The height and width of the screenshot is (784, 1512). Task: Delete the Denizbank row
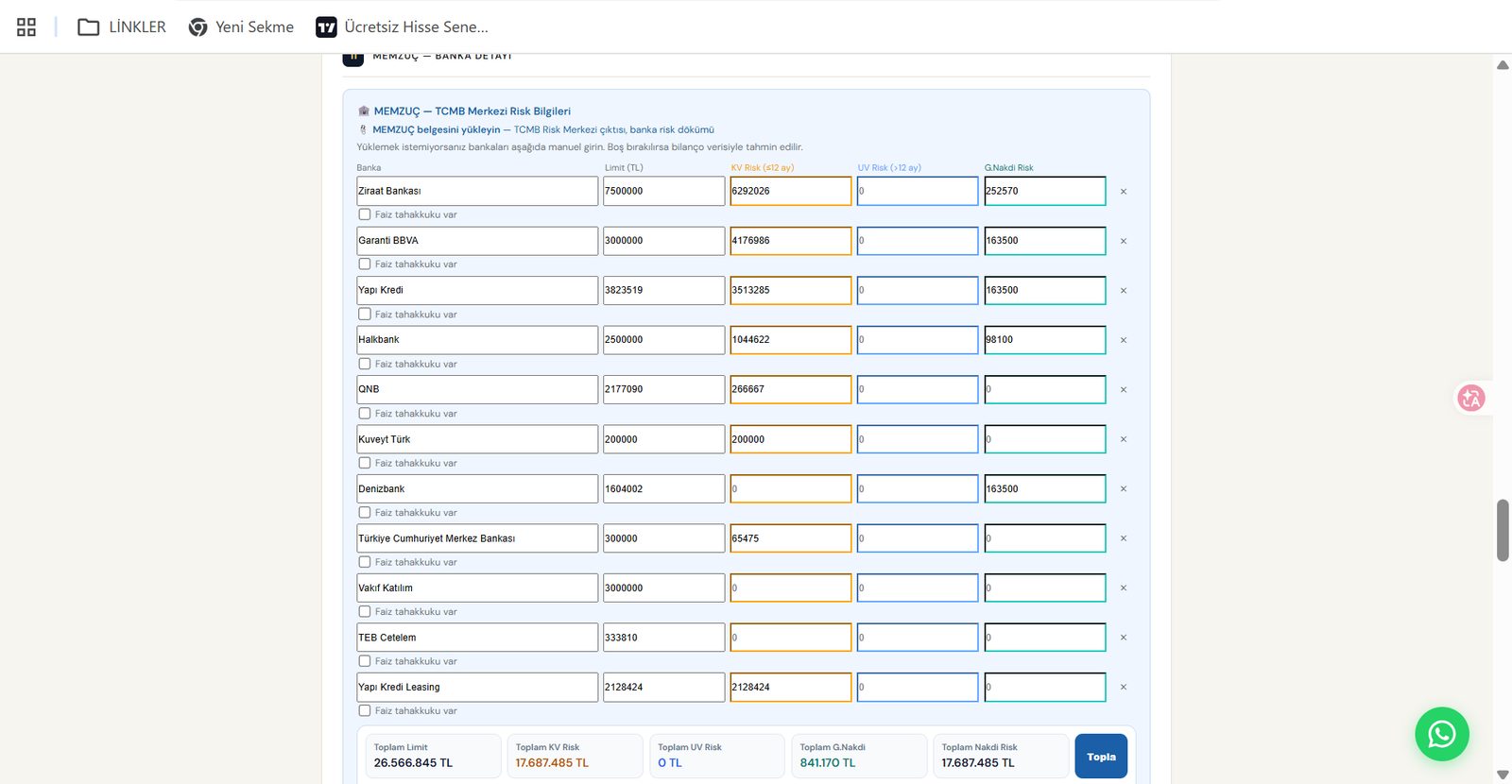[x=1124, y=489]
